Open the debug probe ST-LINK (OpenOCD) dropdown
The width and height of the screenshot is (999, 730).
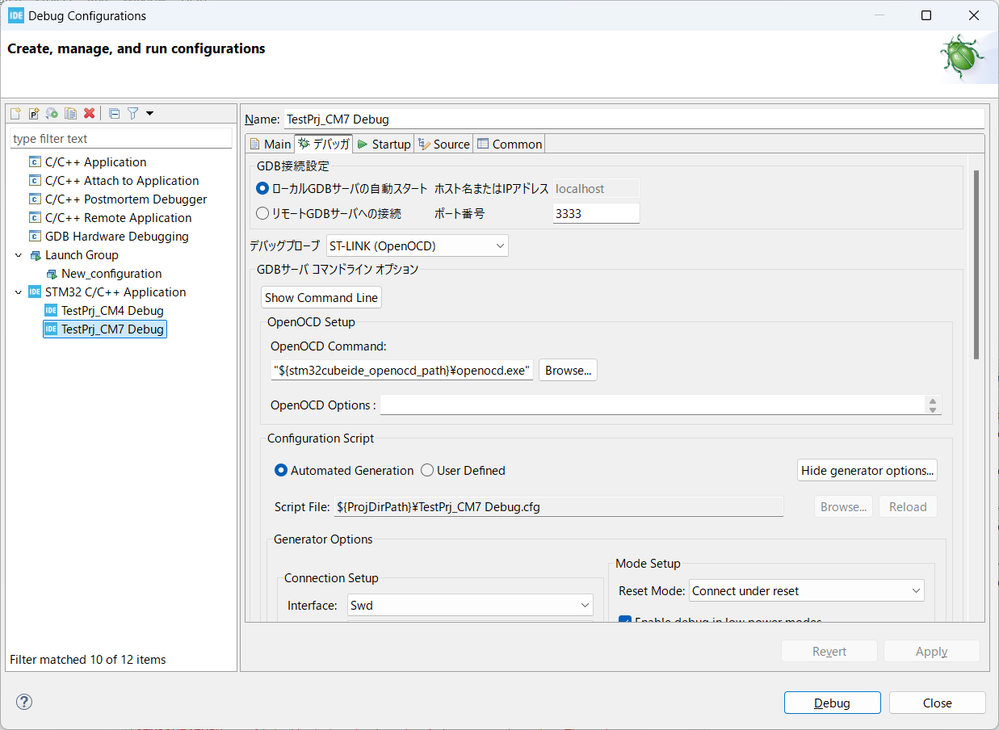(417, 245)
